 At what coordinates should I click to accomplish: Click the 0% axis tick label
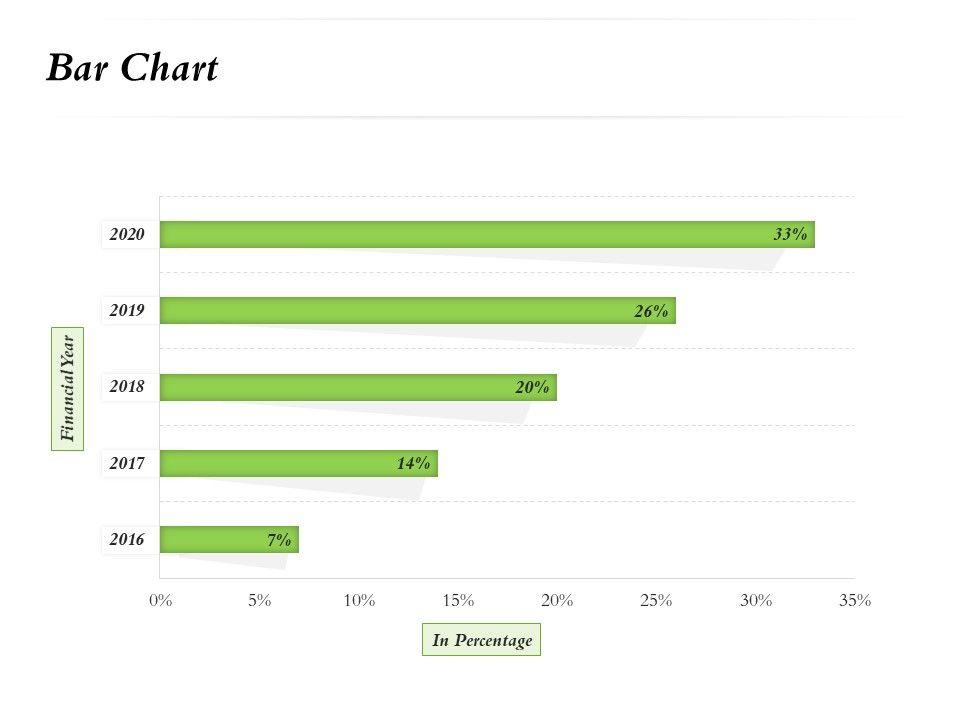[x=160, y=600]
